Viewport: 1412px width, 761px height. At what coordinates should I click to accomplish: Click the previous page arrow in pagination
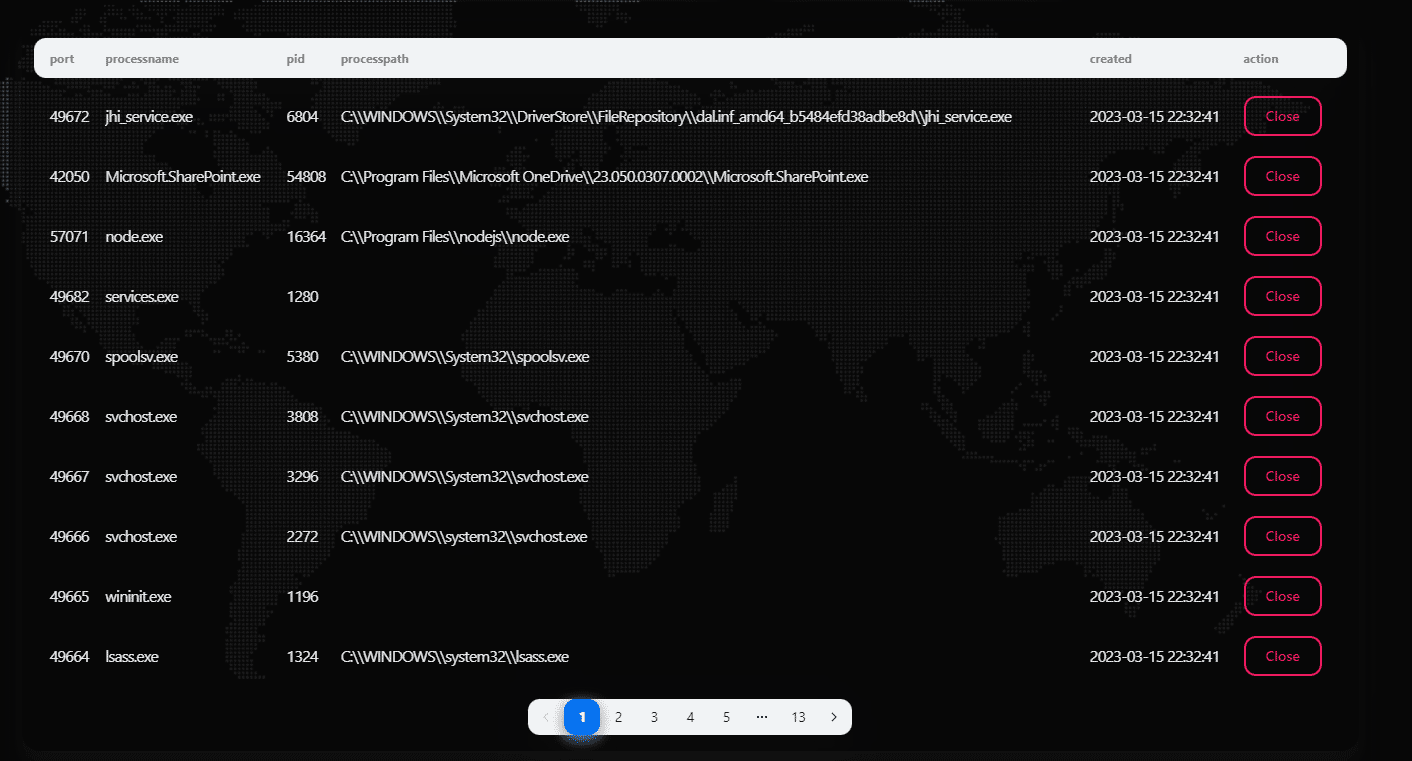point(546,717)
